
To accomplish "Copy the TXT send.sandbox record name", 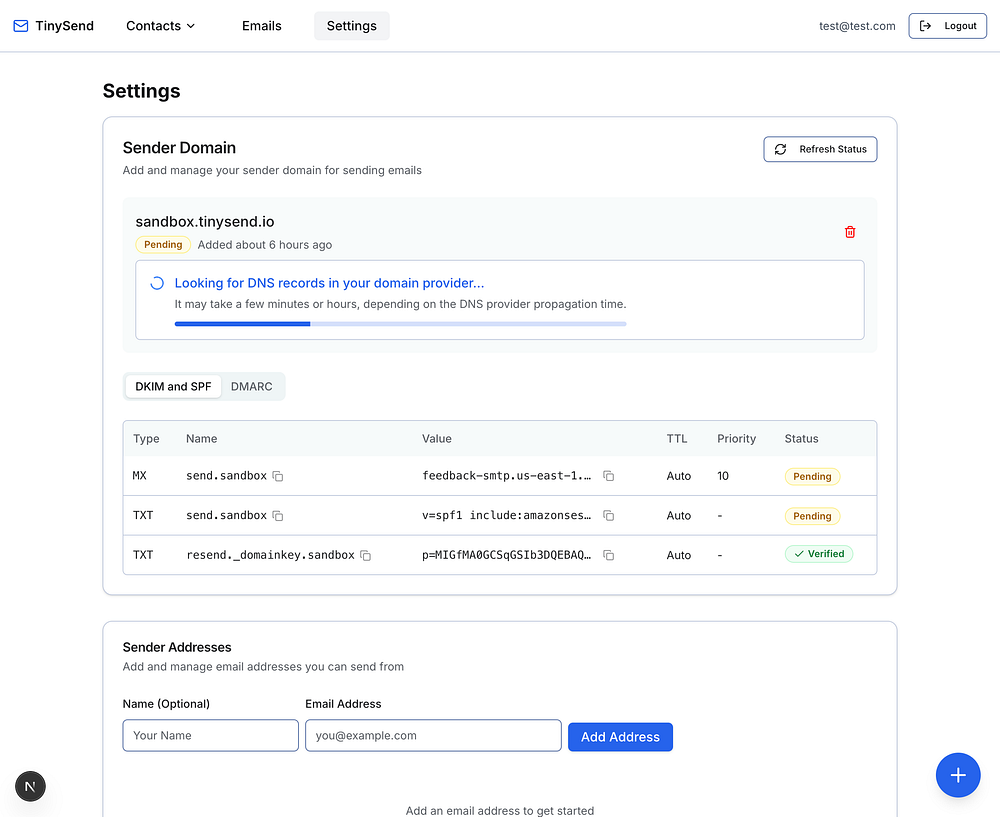I will pos(278,516).
